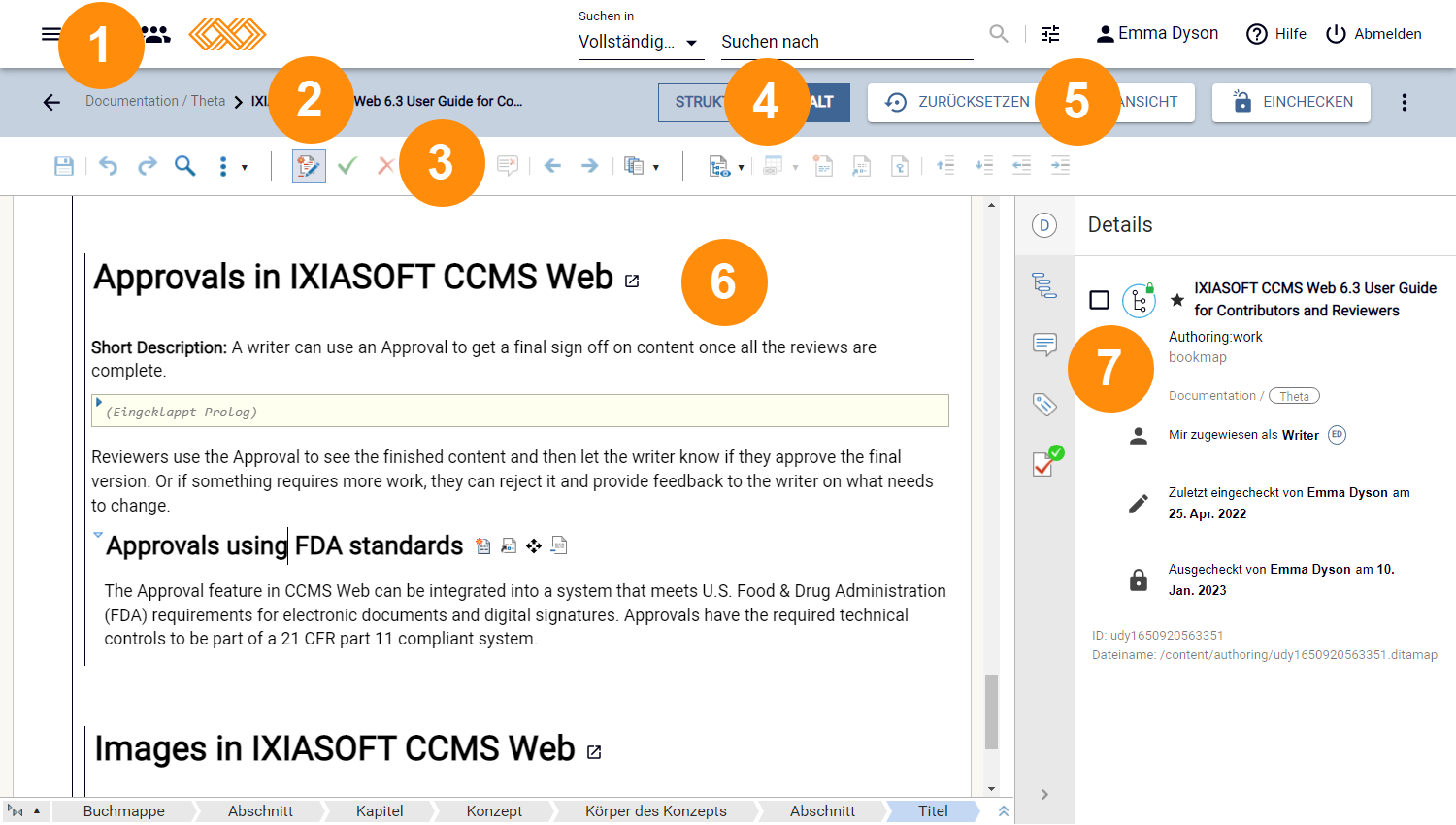Expand the collapsed Prolog triangle
This screenshot has width=1456, height=825.
(98, 401)
